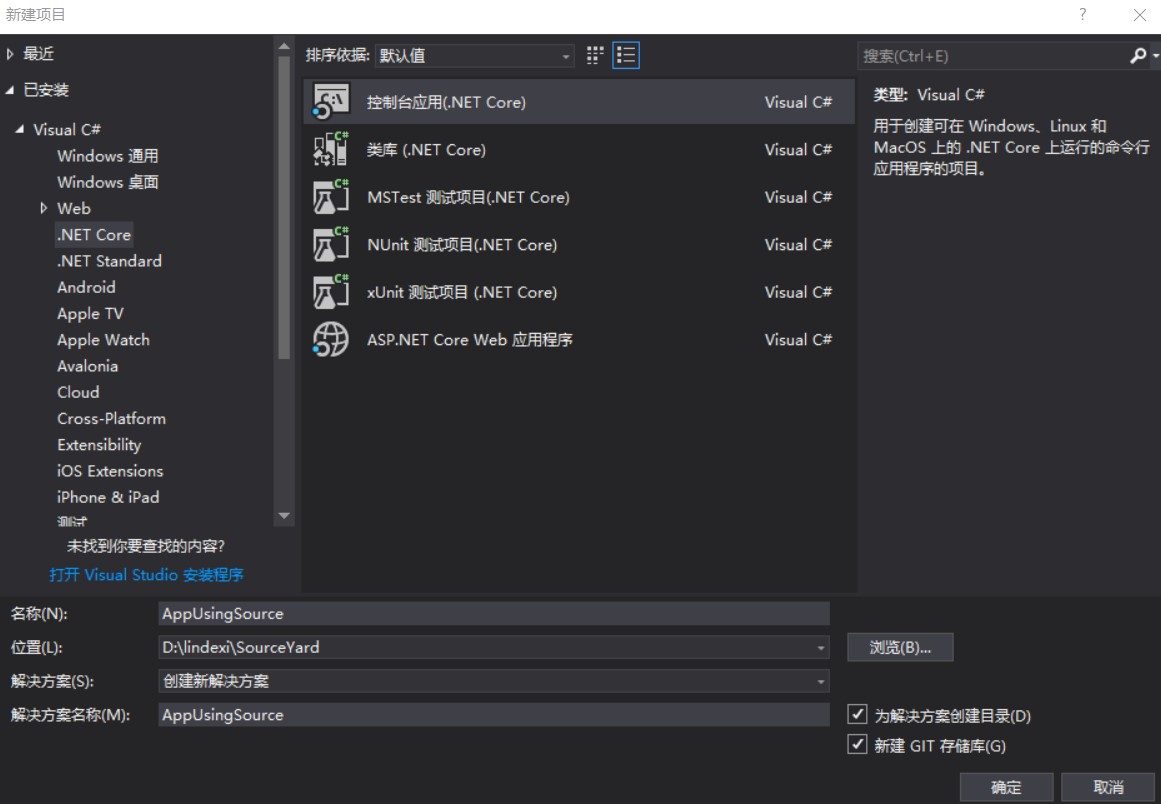Viewport: 1161px width, 804px height.
Task: Select Avalonia category
Action: click(87, 366)
